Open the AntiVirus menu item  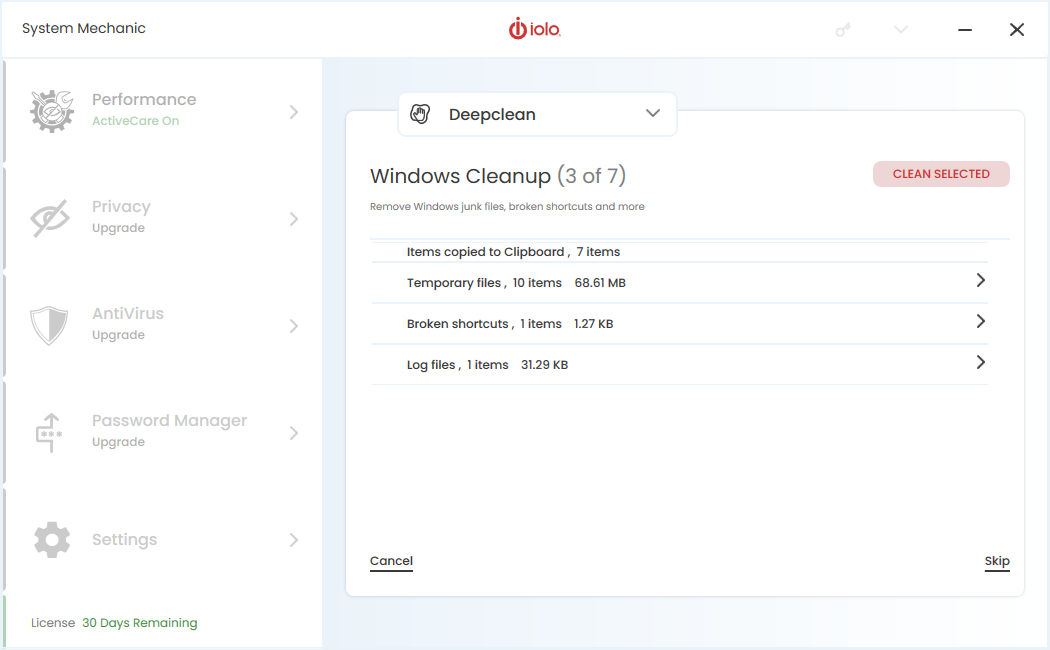(x=163, y=325)
